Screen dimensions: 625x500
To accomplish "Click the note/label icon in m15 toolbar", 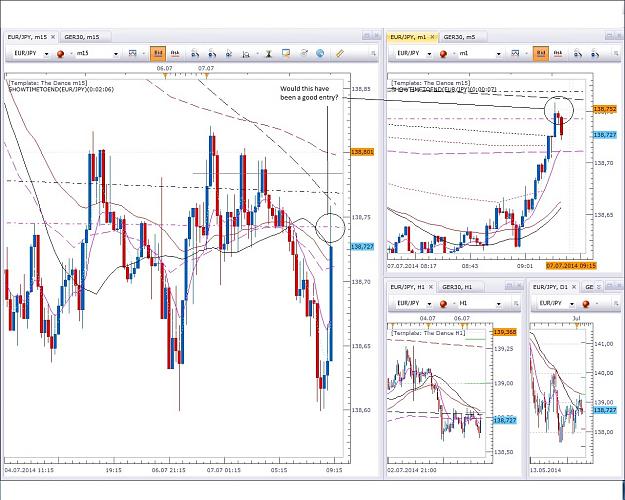I will point(286,53).
